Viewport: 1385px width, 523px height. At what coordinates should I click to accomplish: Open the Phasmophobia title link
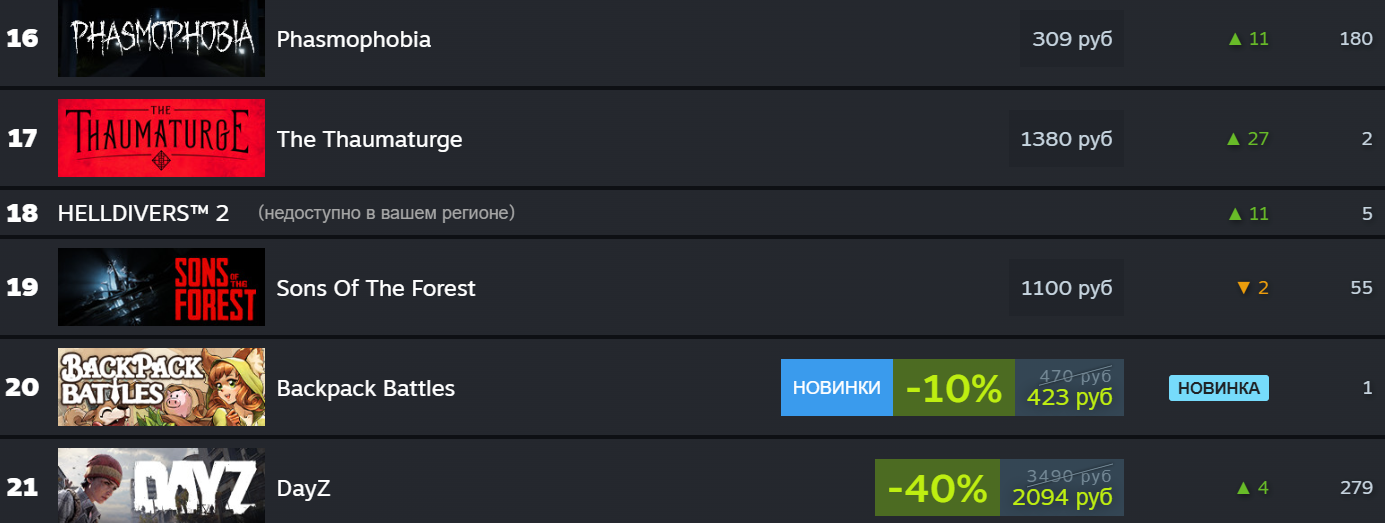point(353,39)
